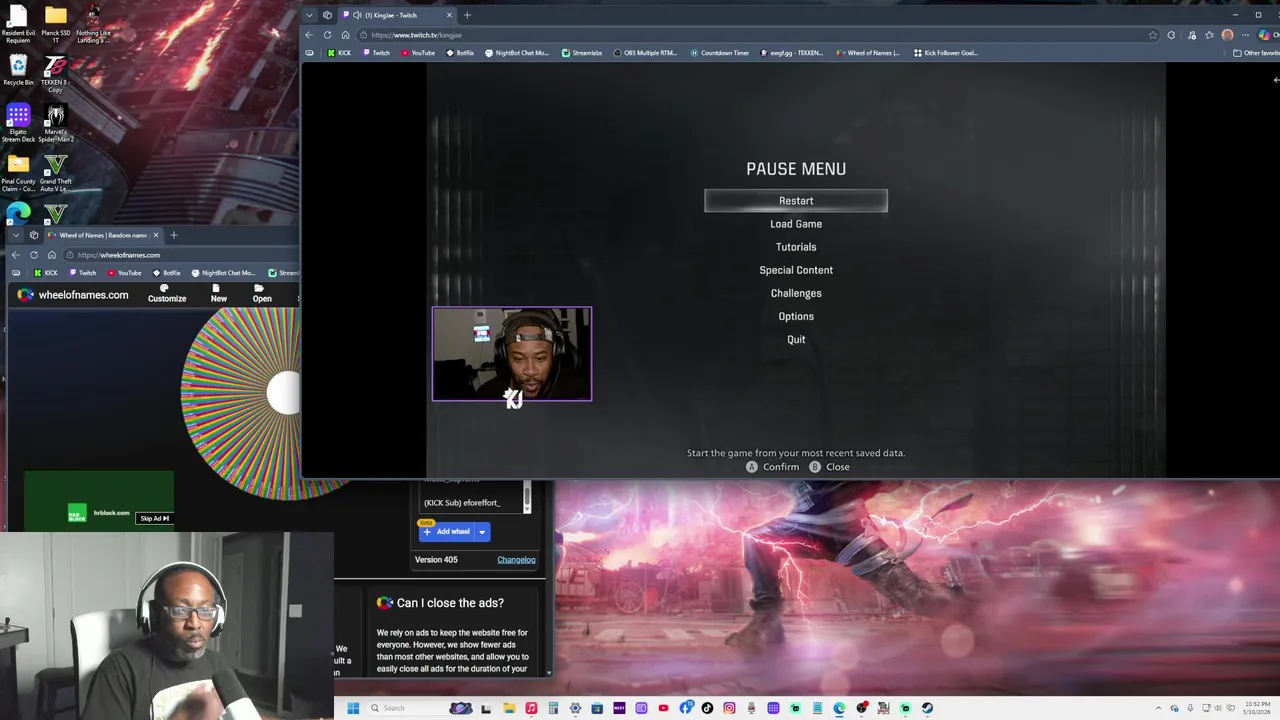The height and width of the screenshot is (720, 1280).
Task: Open the Other favorites folder
Action: (1256, 53)
